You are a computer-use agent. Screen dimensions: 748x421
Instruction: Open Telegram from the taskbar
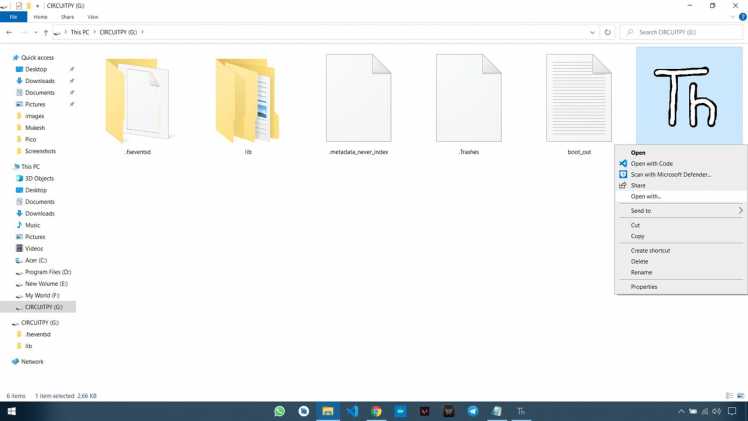(473, 411)
